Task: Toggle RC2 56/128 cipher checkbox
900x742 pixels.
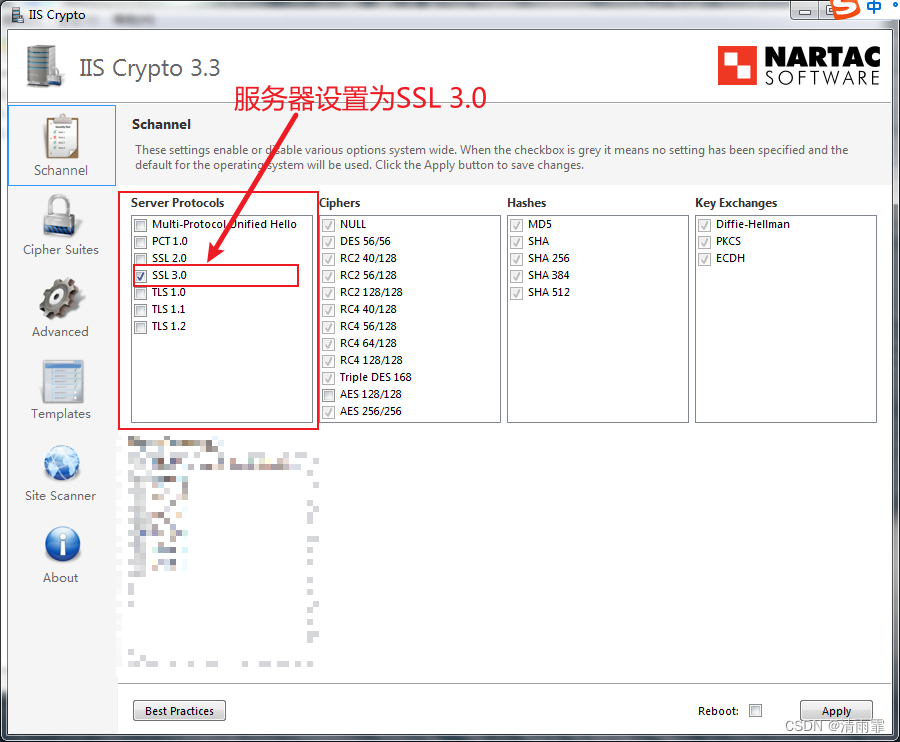Action: pos(328,275)
